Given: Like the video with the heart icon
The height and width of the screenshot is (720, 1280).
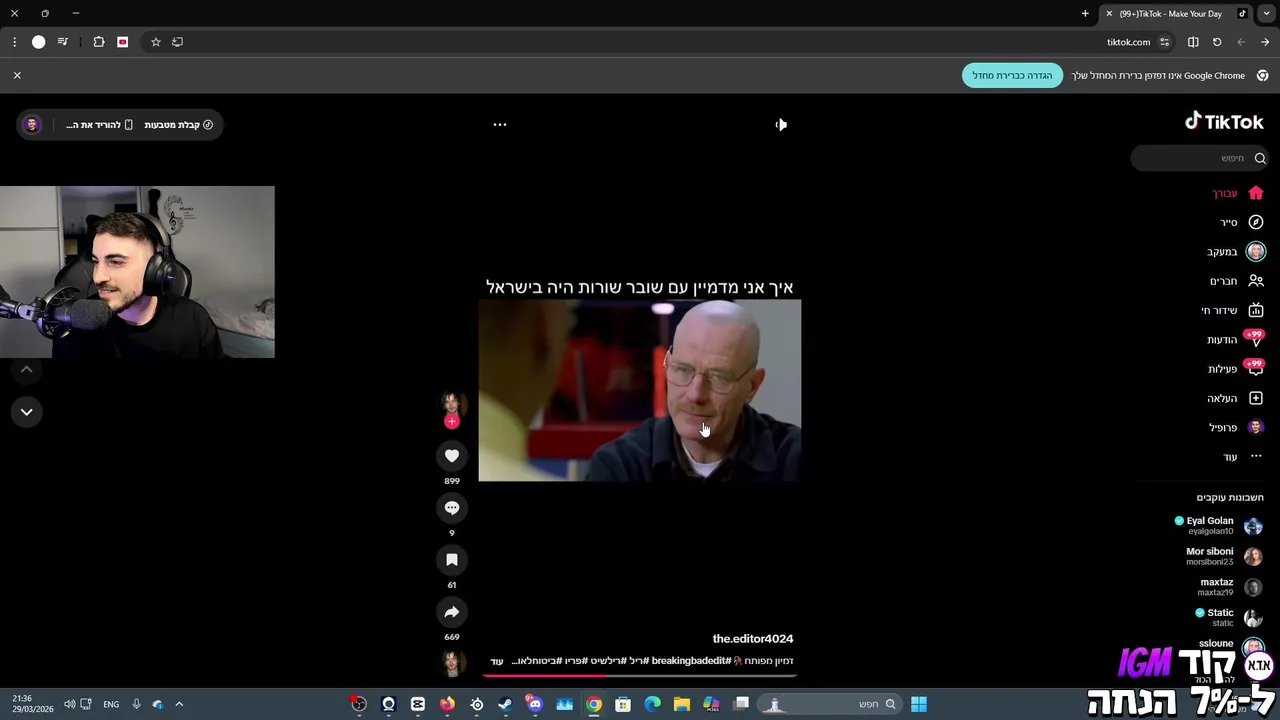Looking at the screenshot, I should [x=452, y=456].
